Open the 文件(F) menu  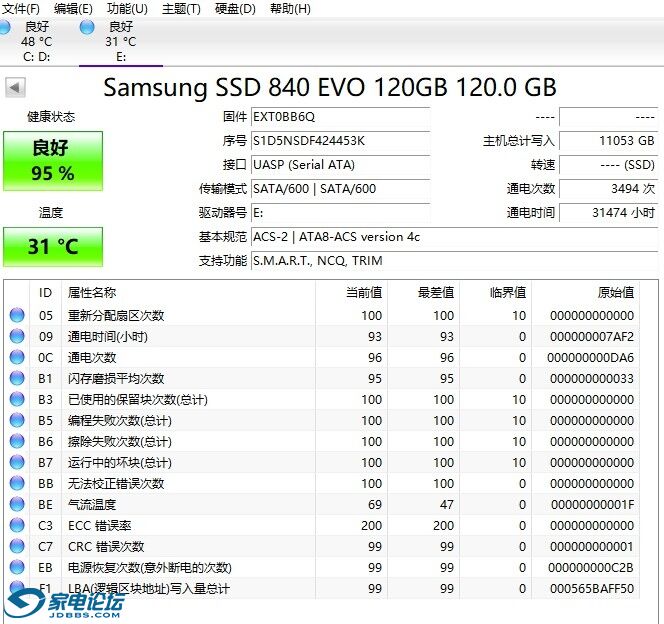pos(20,8)
